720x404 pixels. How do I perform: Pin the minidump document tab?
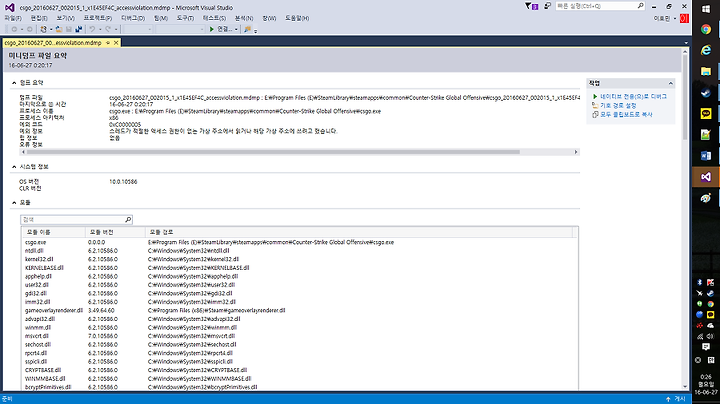[108, 43]
